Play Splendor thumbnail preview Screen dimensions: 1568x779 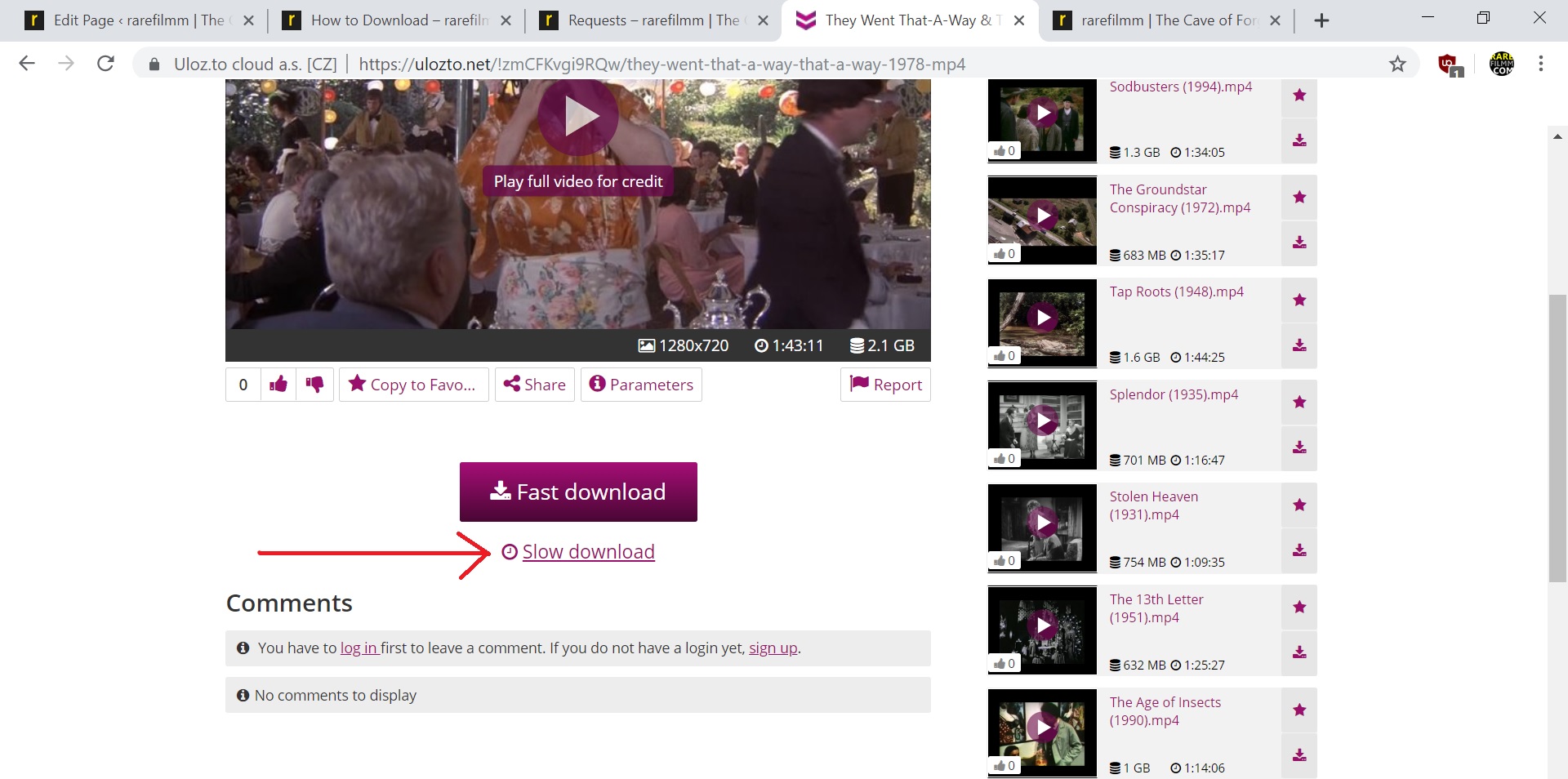pos(1042,421)
